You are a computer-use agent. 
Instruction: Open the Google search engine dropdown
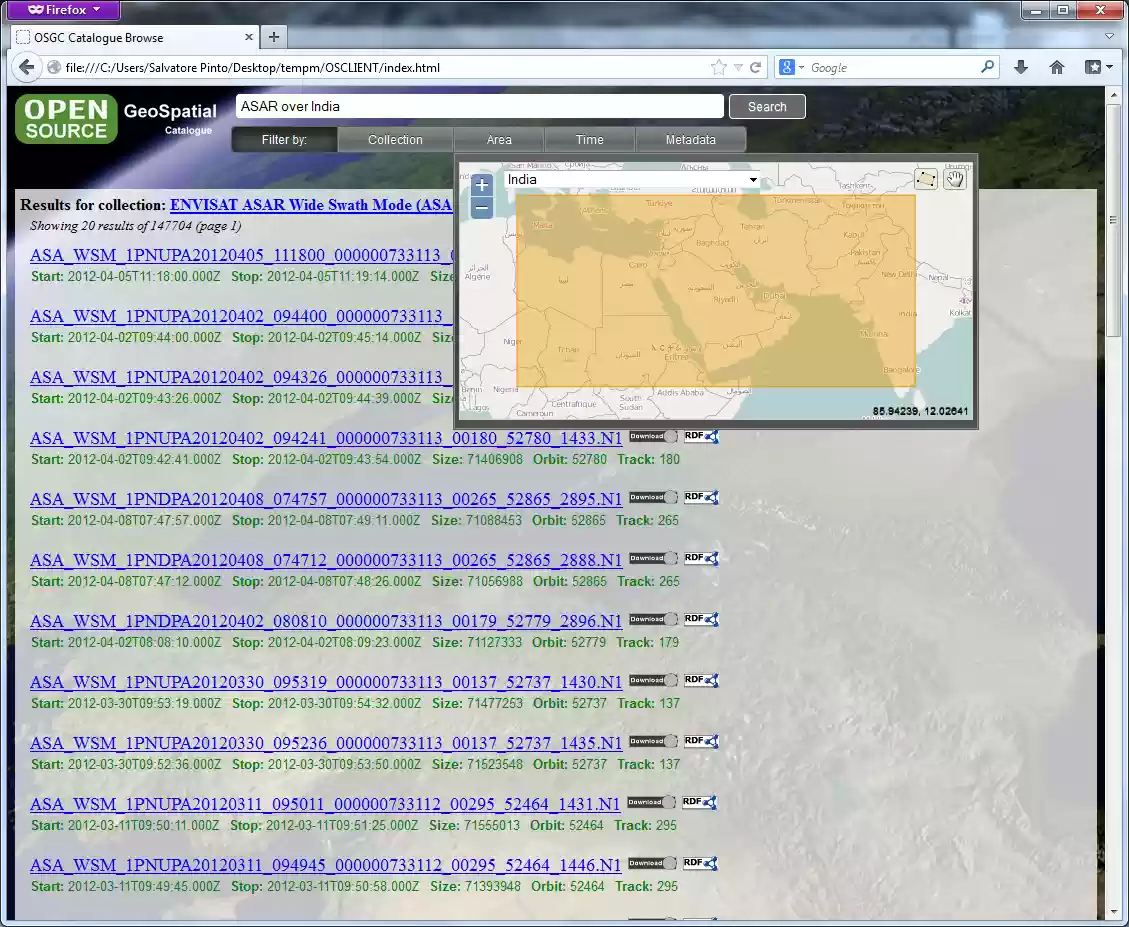(x=800, y=66)
